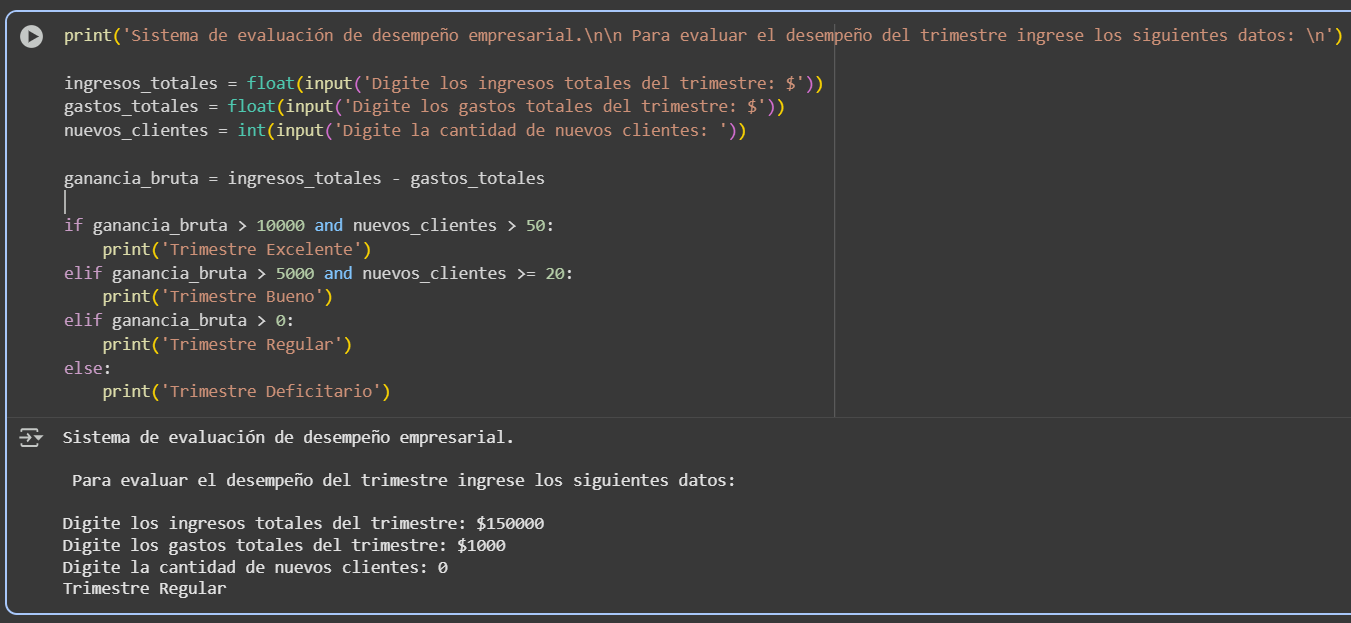Click the elif ganancia_bruta > 0 line

(179, 321)
